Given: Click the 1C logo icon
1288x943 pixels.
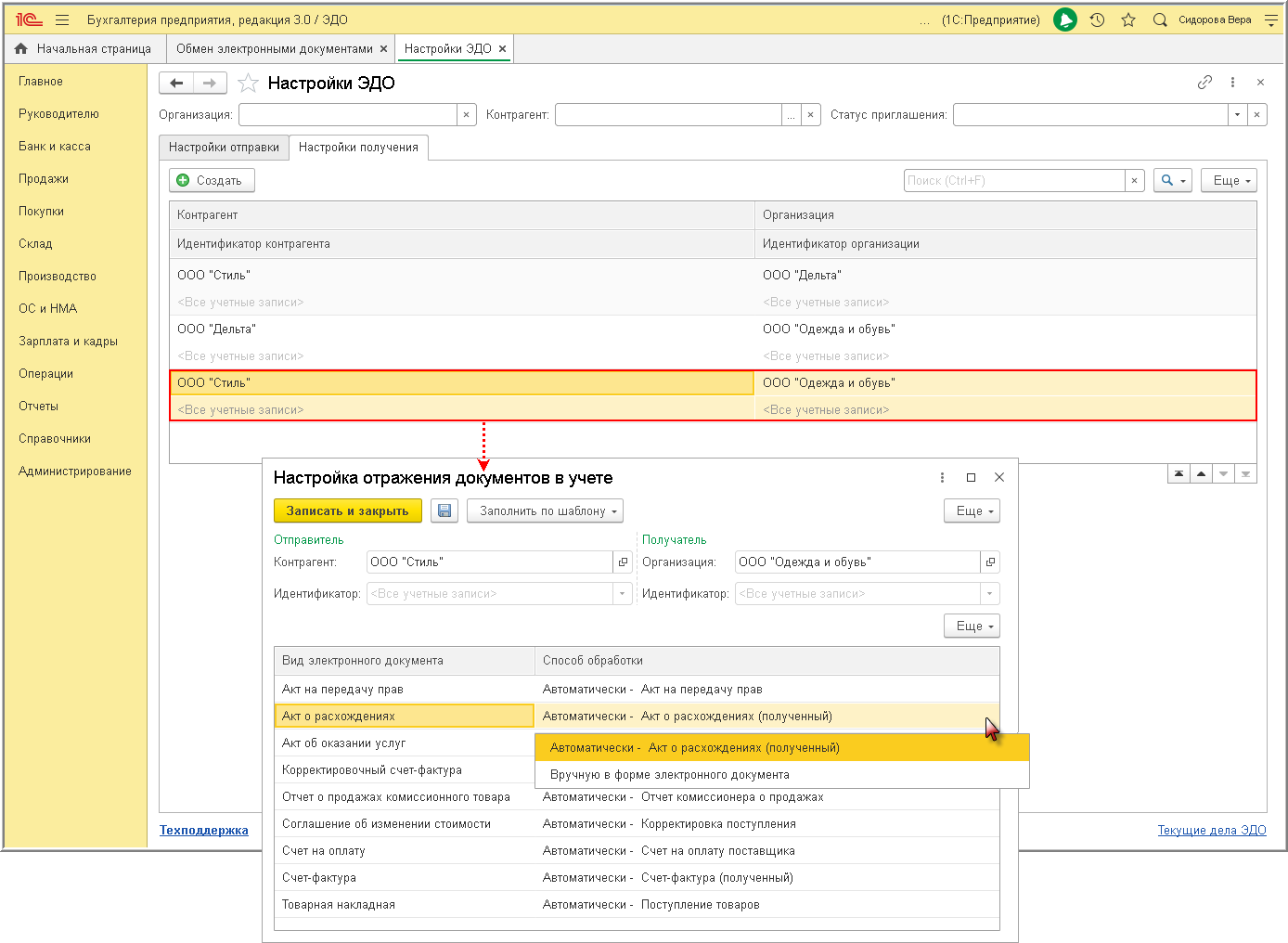Looking at the screenshot, I should click(x=30, y=19).
